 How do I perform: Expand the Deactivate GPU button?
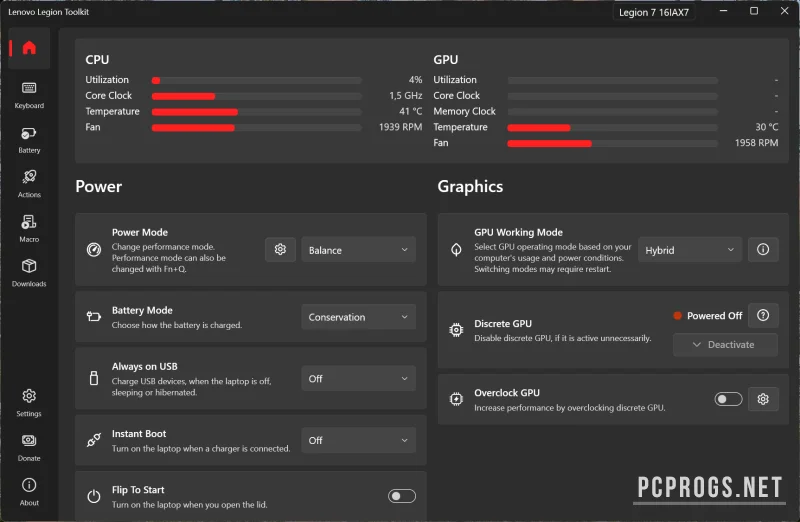(725, 344)
